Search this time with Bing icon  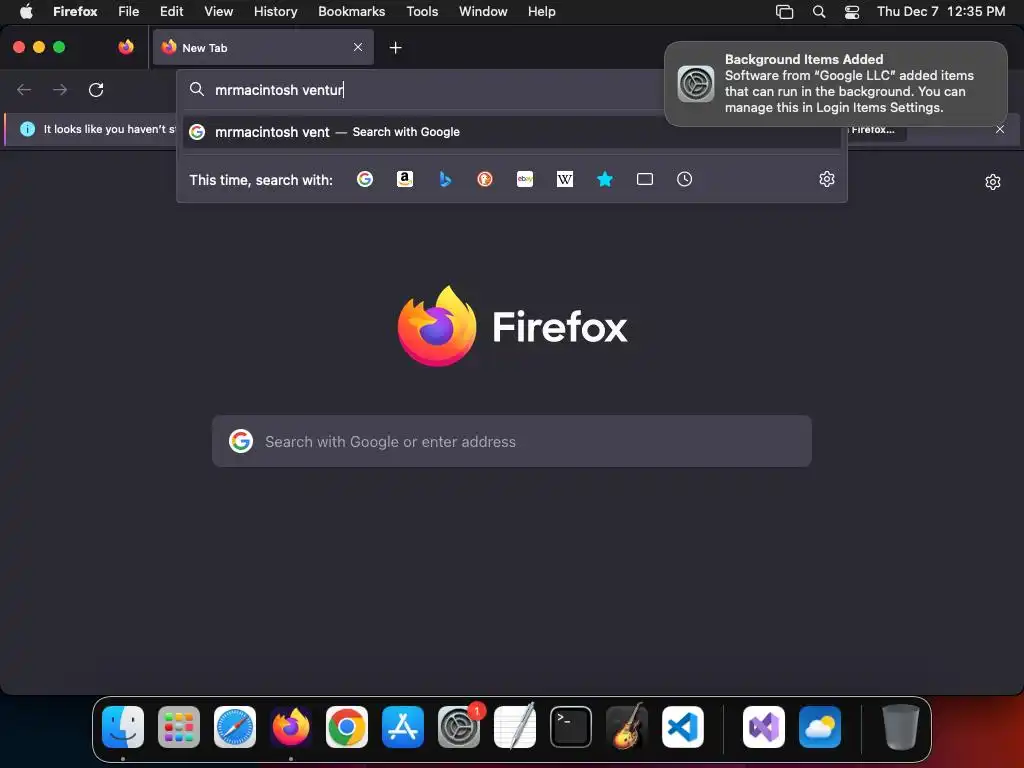[445, 179]
